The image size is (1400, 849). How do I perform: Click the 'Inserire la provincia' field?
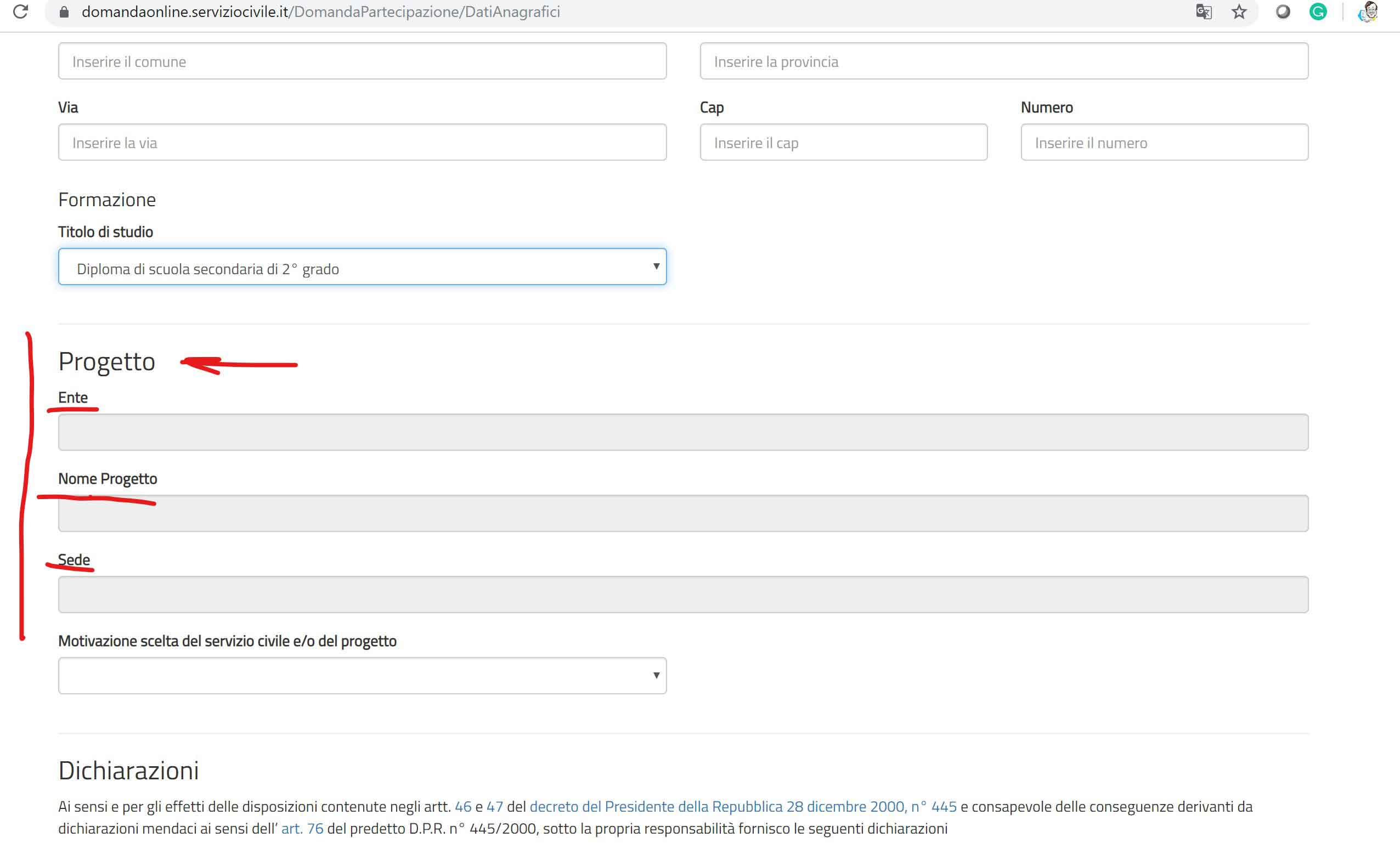point(1003,61)
